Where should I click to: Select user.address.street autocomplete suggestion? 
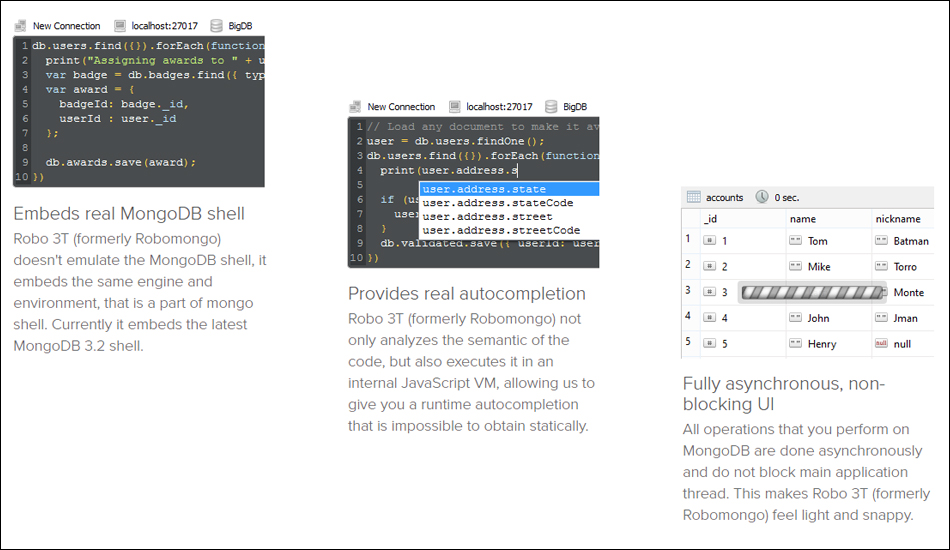510,216
